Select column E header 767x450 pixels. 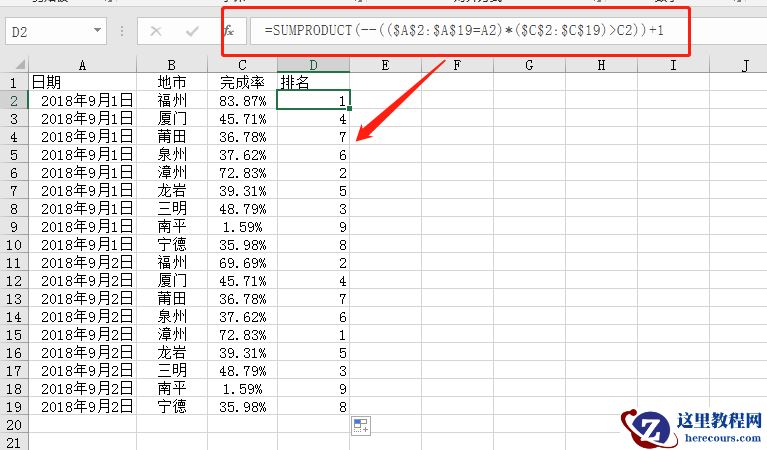coord(385,65)
